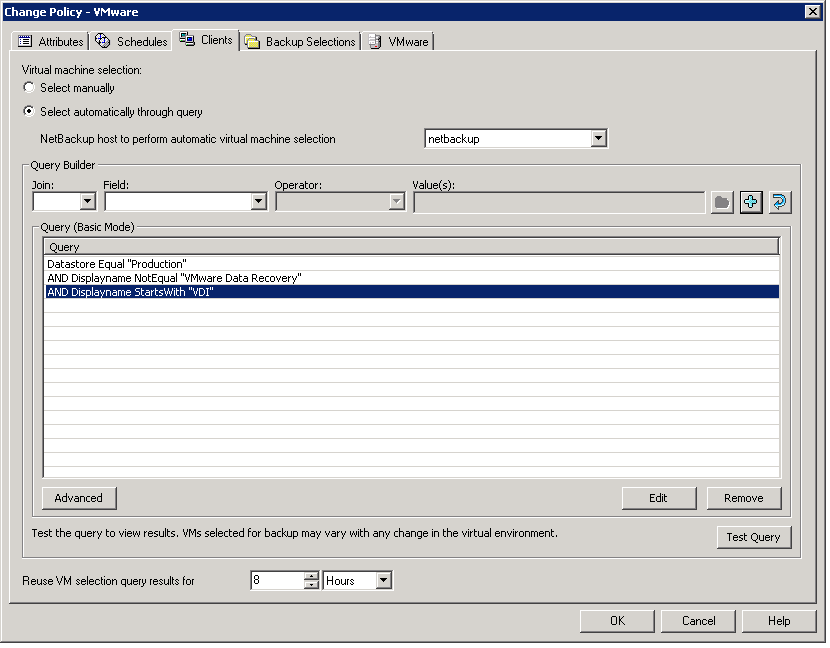This screenshot has height=648, width=830.
Task: Select the 'Select manually' radio button
Action: [x=28, y=88]
